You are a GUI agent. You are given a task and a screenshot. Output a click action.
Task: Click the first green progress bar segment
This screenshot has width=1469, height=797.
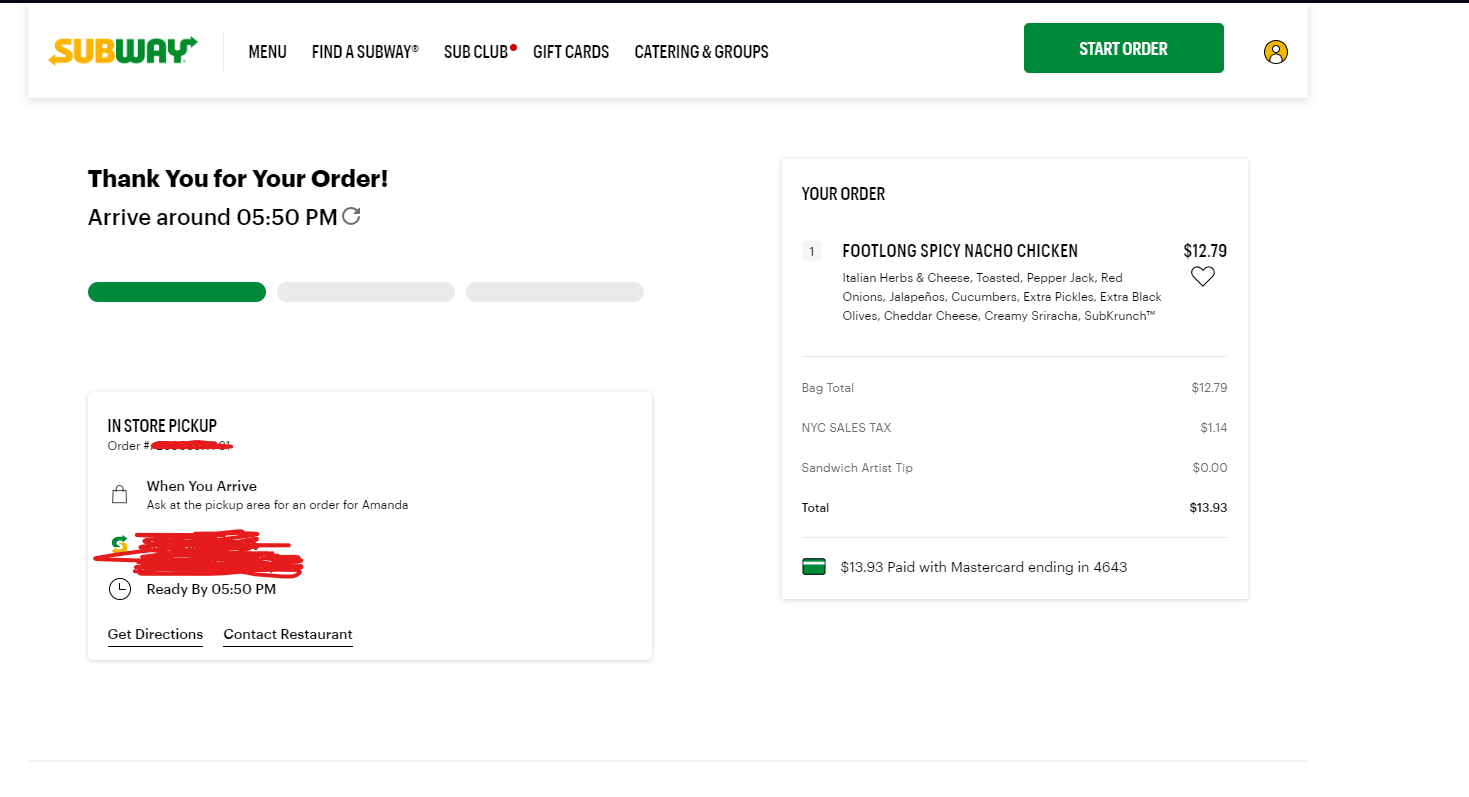(177, 292)
